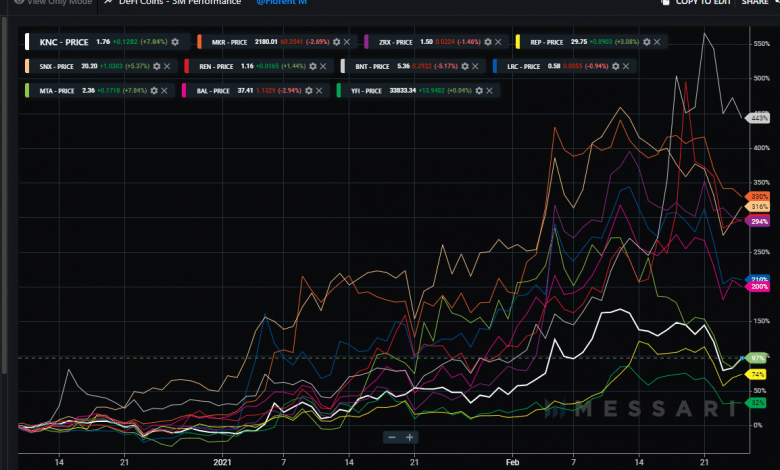Open settings gear for YFI - PRICE series
780x470 pixels.
479,91
